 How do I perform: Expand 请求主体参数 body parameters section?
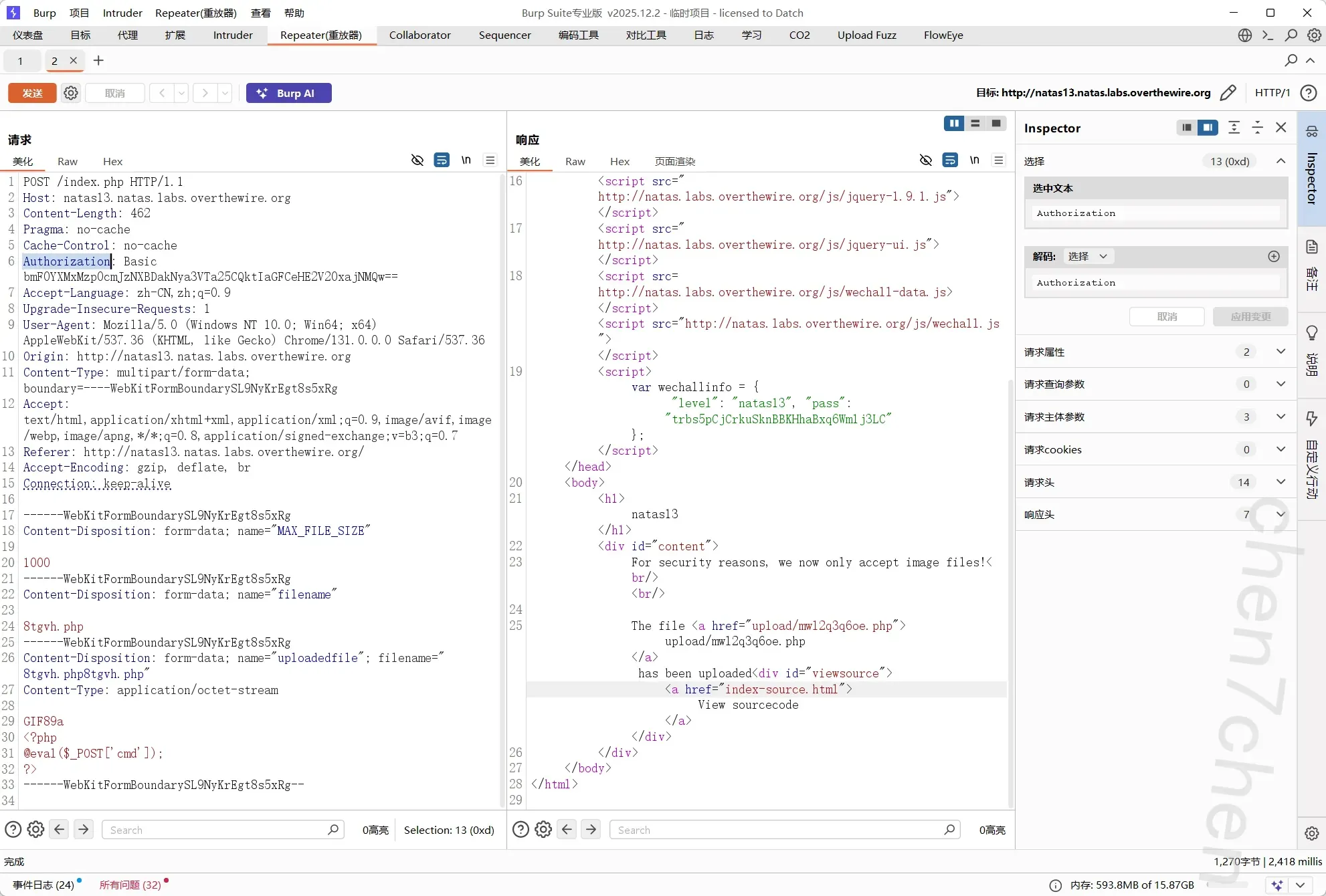tap(1281, 417)
